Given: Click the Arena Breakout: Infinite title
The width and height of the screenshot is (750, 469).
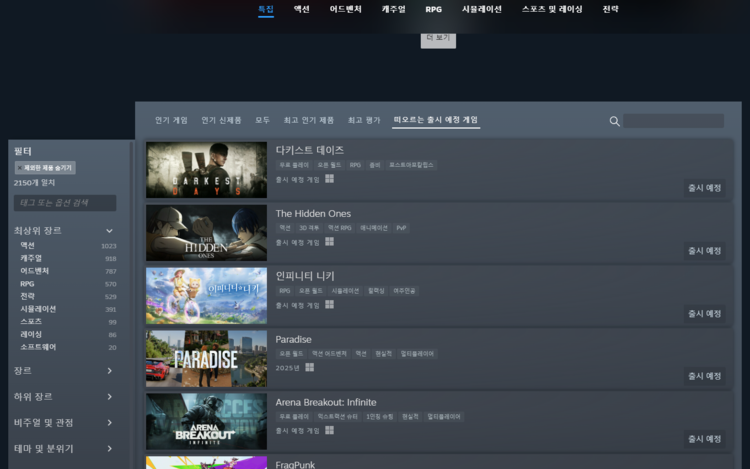Looking at the screenshot, I should click(x=326, y=403).
